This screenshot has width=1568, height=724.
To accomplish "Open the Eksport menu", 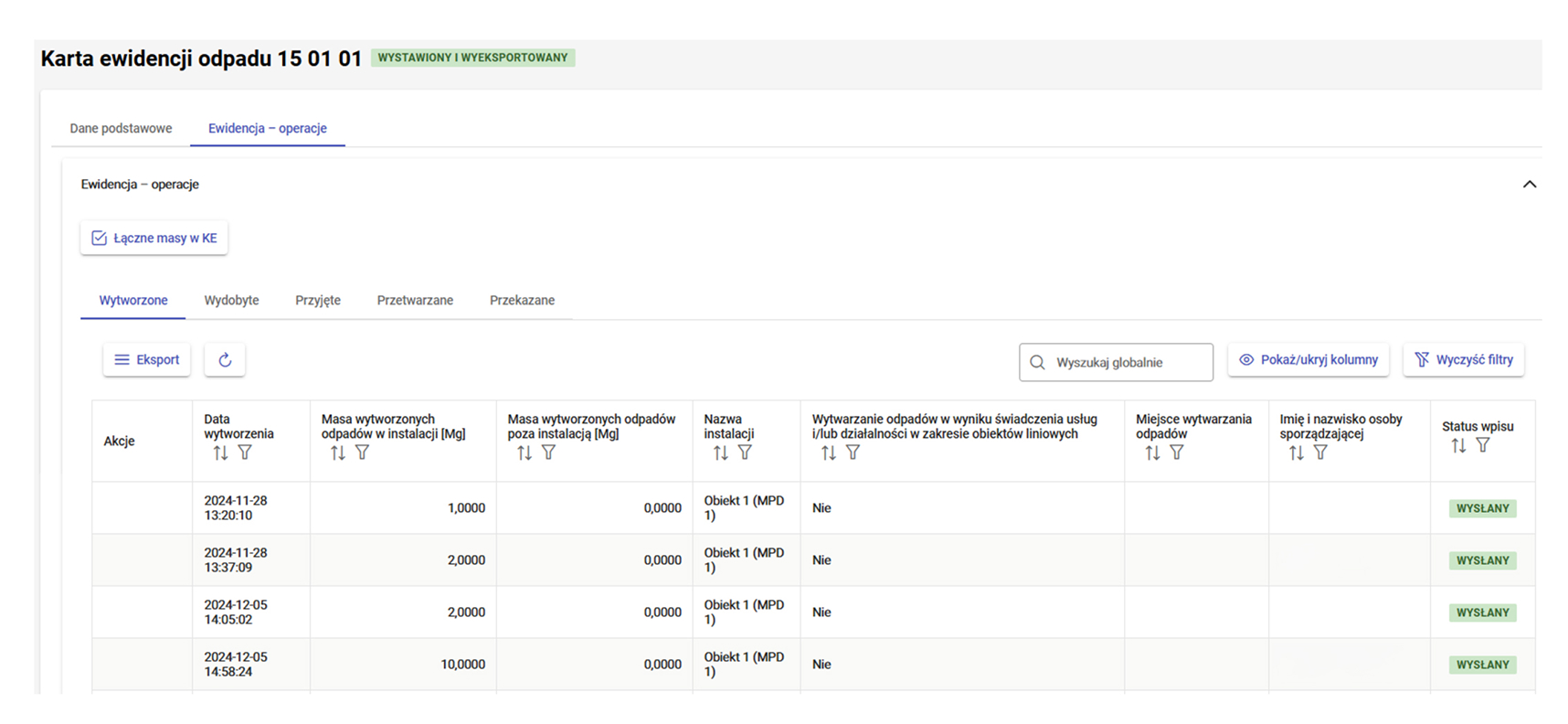I will (146, 360).
